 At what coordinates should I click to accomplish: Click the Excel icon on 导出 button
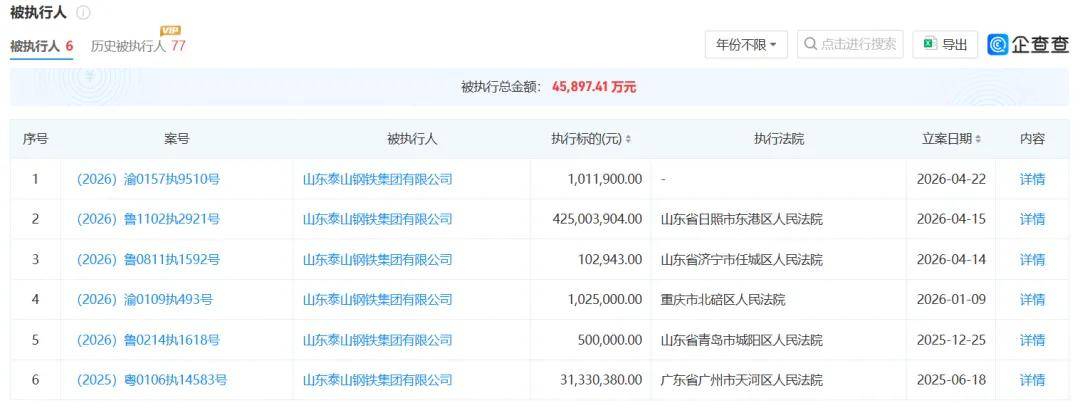tap(931, 44)
